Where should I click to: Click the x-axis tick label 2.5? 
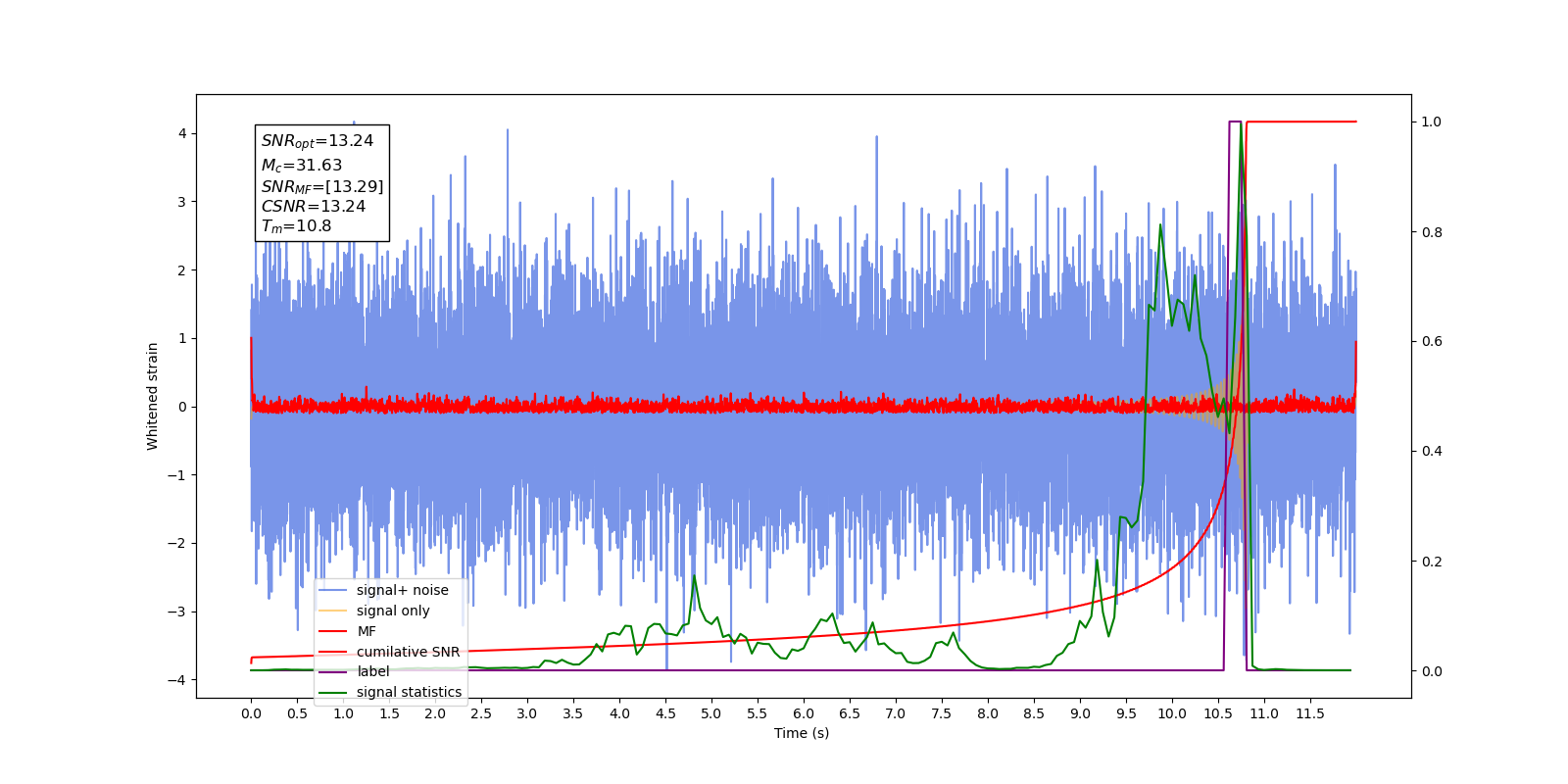(481, 713)
